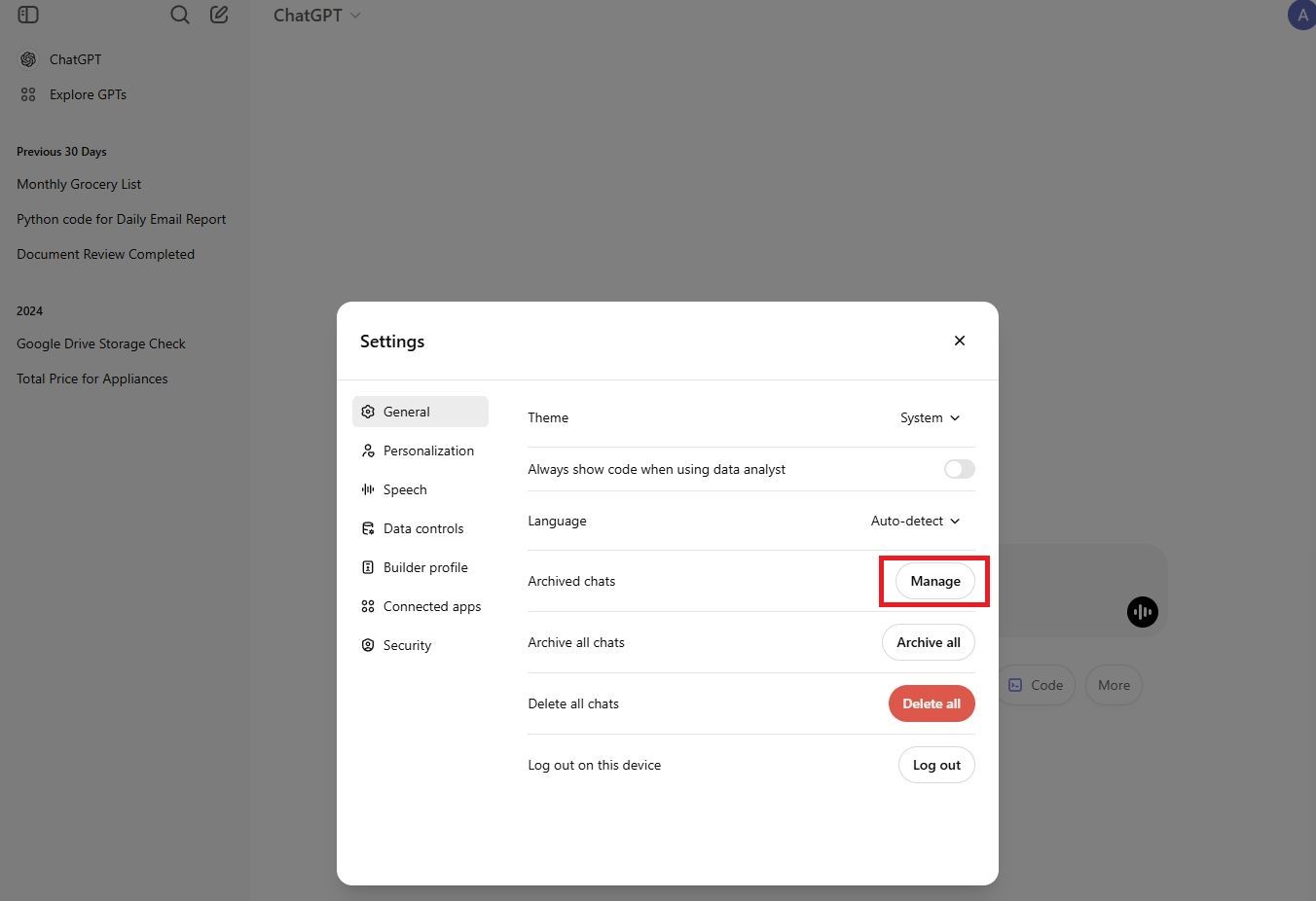Click the voice mode icon near the input
Image resolution: width=1316 pixels, height=901 pixels.
[1142, 611]
